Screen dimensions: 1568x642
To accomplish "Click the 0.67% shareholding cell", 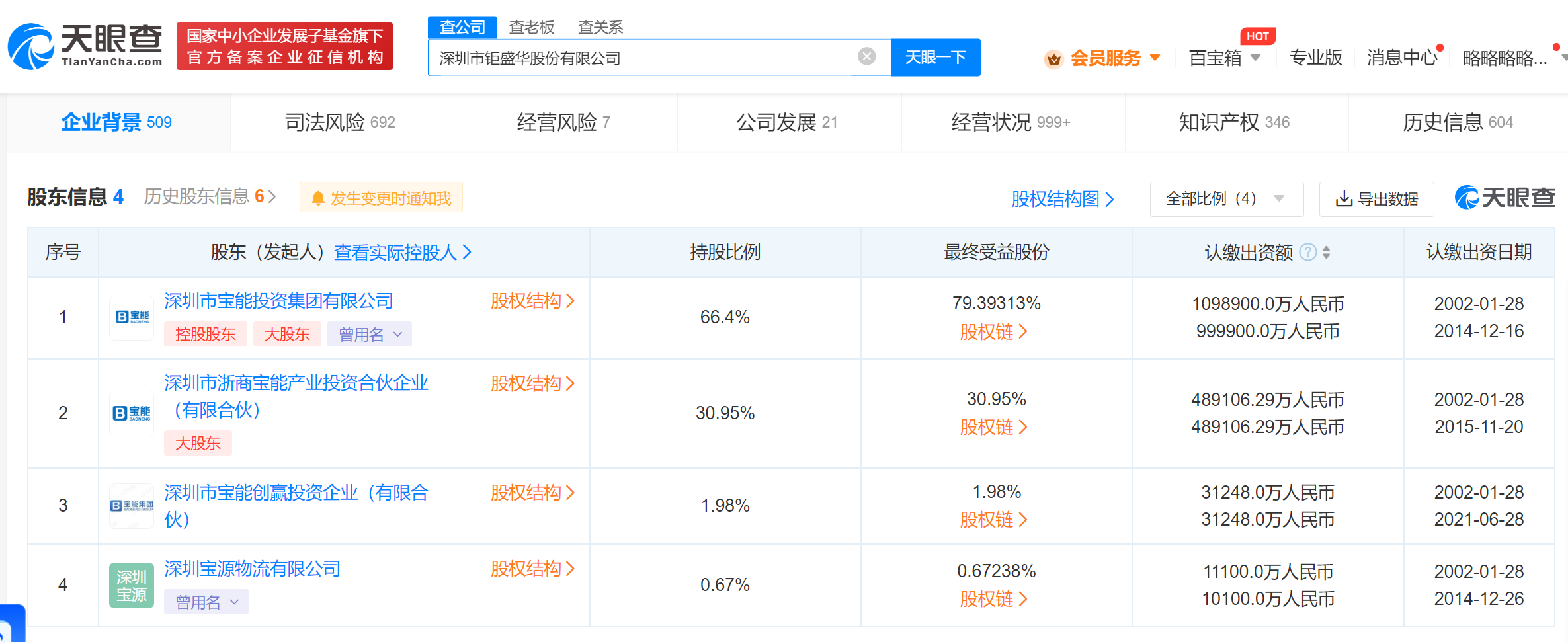I will (725, 585).
